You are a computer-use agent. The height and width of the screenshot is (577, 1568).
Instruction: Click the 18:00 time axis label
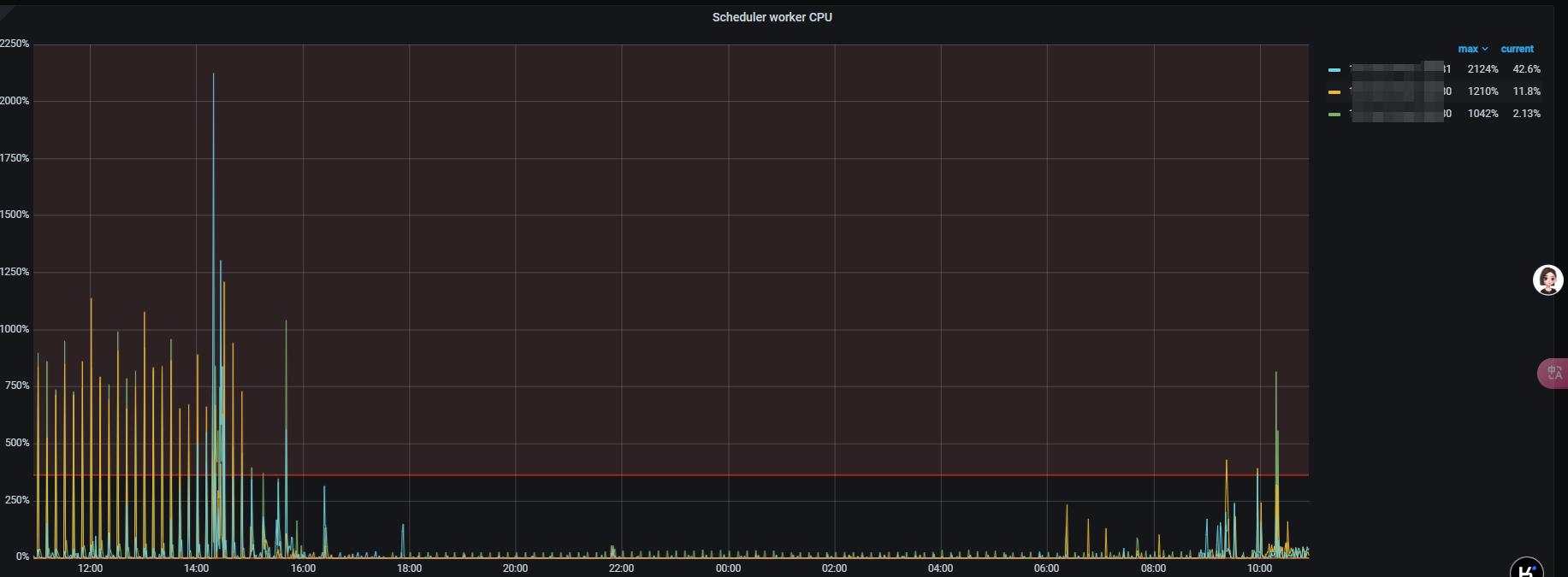coord(409,568)
